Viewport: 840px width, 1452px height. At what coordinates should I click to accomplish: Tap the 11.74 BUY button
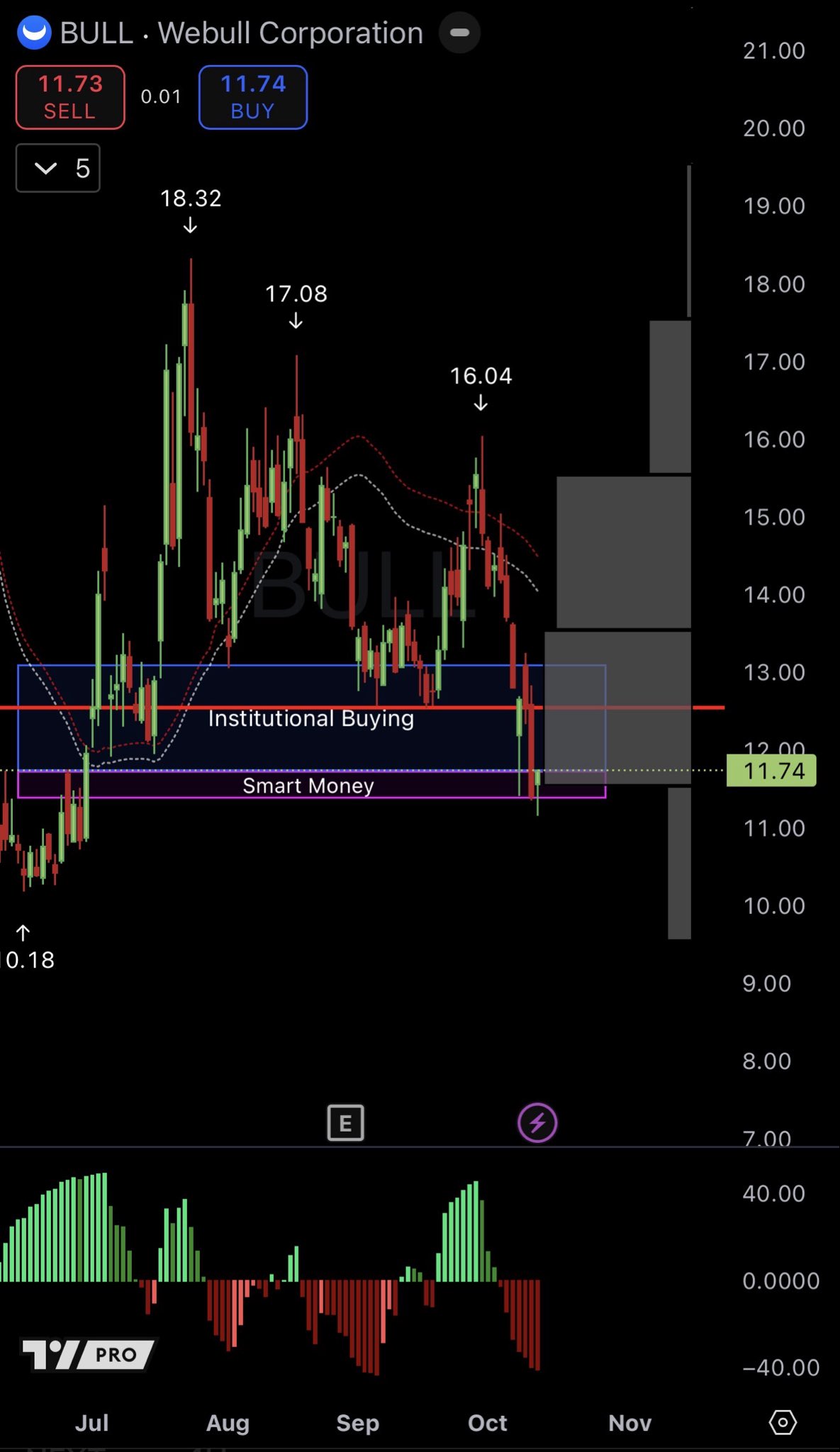pyautogui.click(x=253, y=97)
